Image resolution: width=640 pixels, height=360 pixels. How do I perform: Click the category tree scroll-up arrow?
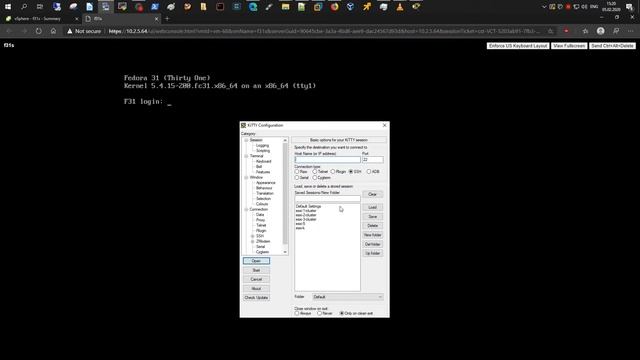(x=285, y=140)
